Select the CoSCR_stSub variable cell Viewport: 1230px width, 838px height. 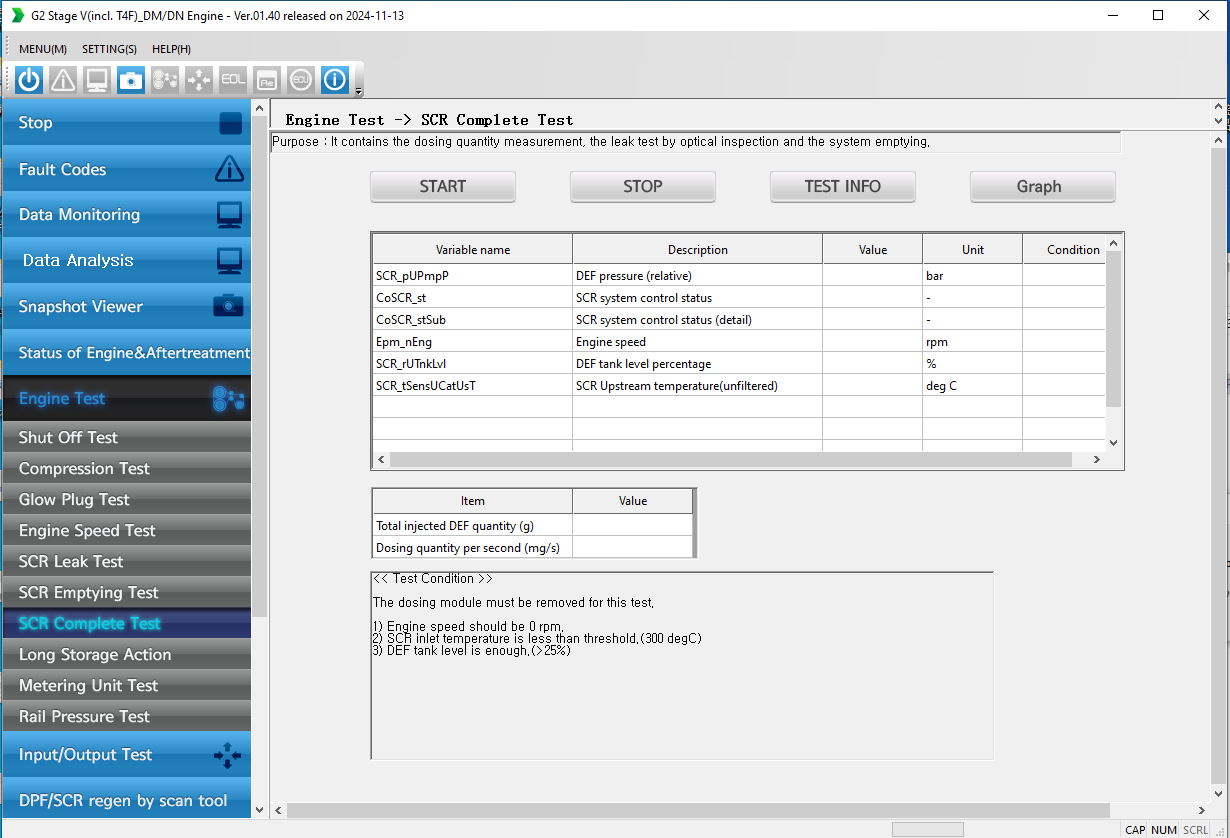473,319
